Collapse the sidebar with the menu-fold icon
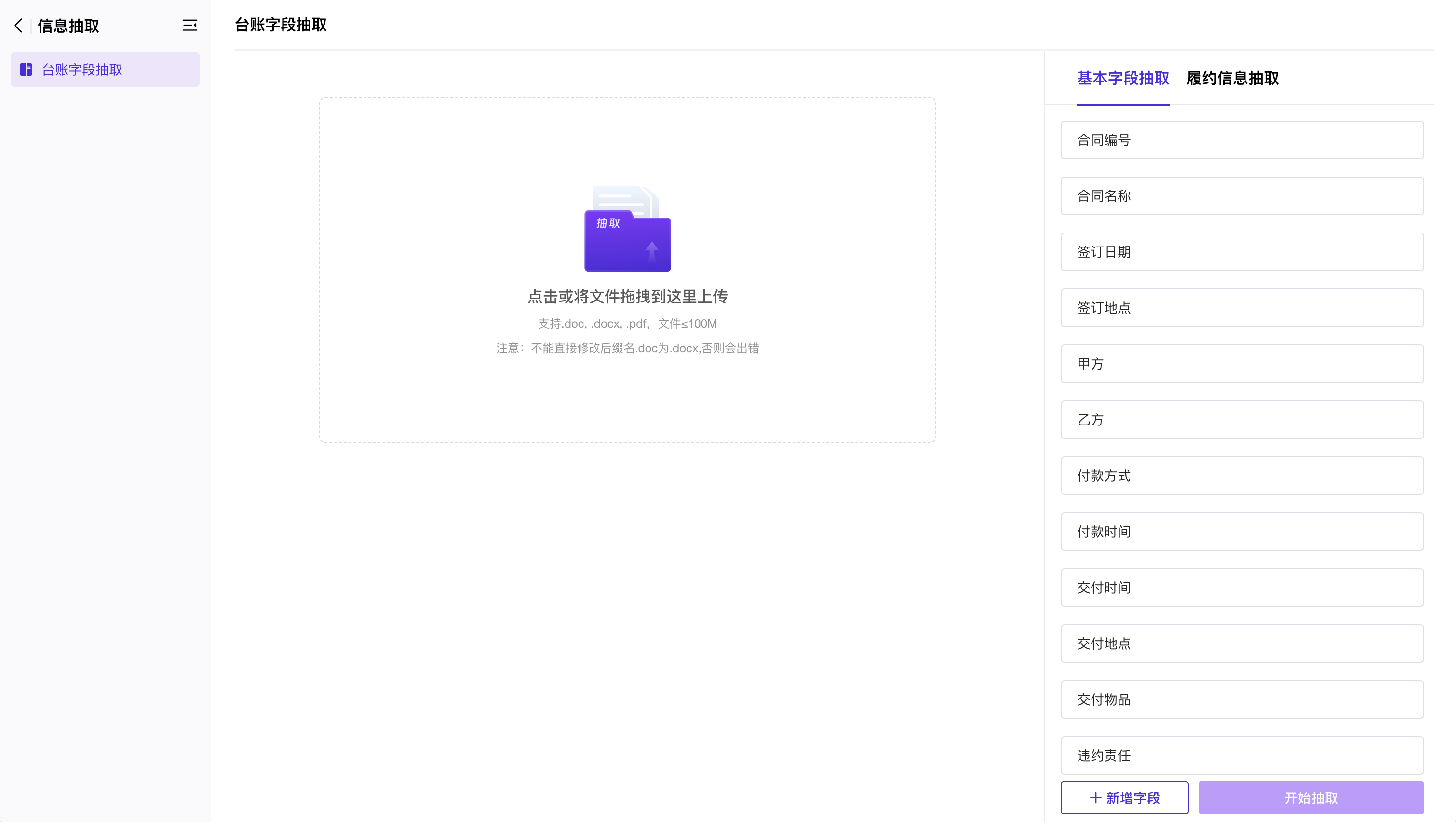1456x822 pixels. pyautogui.click(x=189, y=26)
